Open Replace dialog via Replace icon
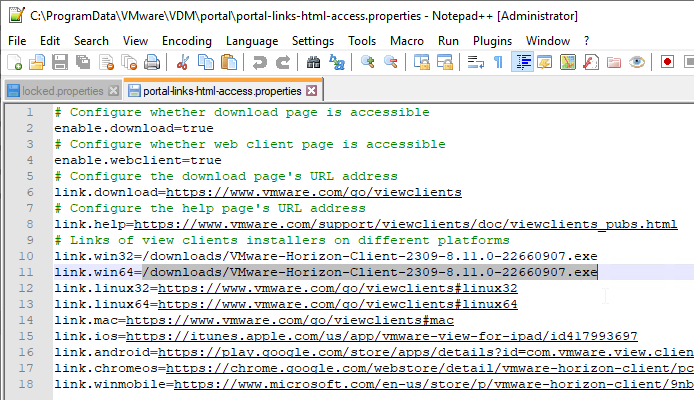 tap(337, 62)
